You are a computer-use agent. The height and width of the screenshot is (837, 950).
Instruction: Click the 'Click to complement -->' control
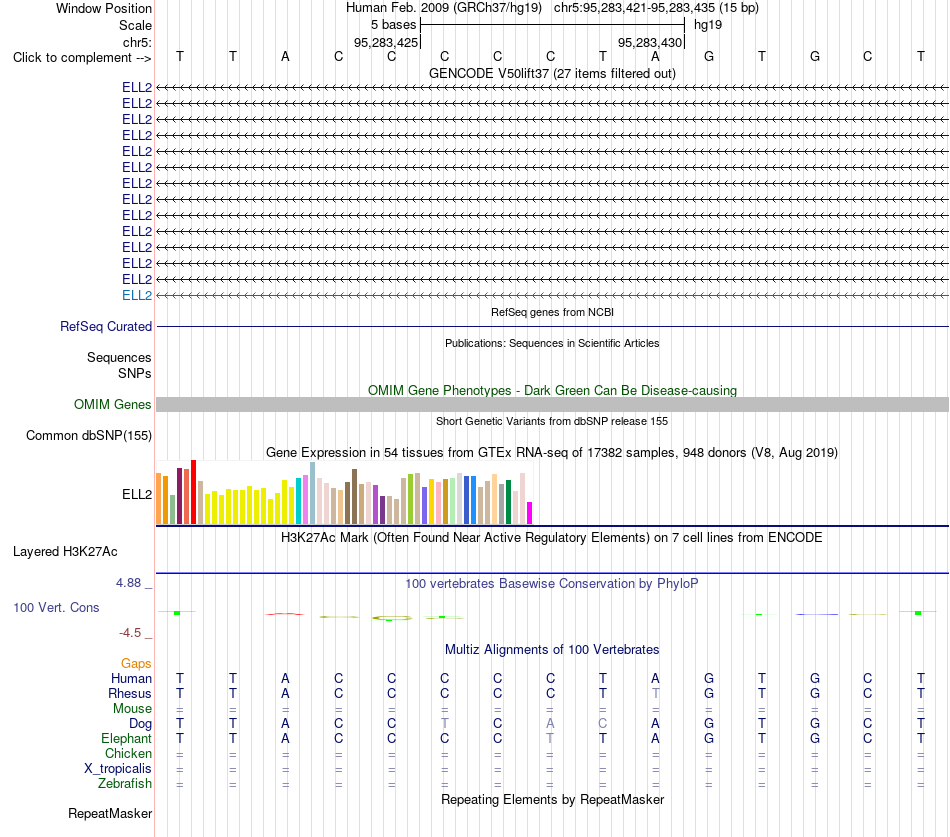(82, 58)
